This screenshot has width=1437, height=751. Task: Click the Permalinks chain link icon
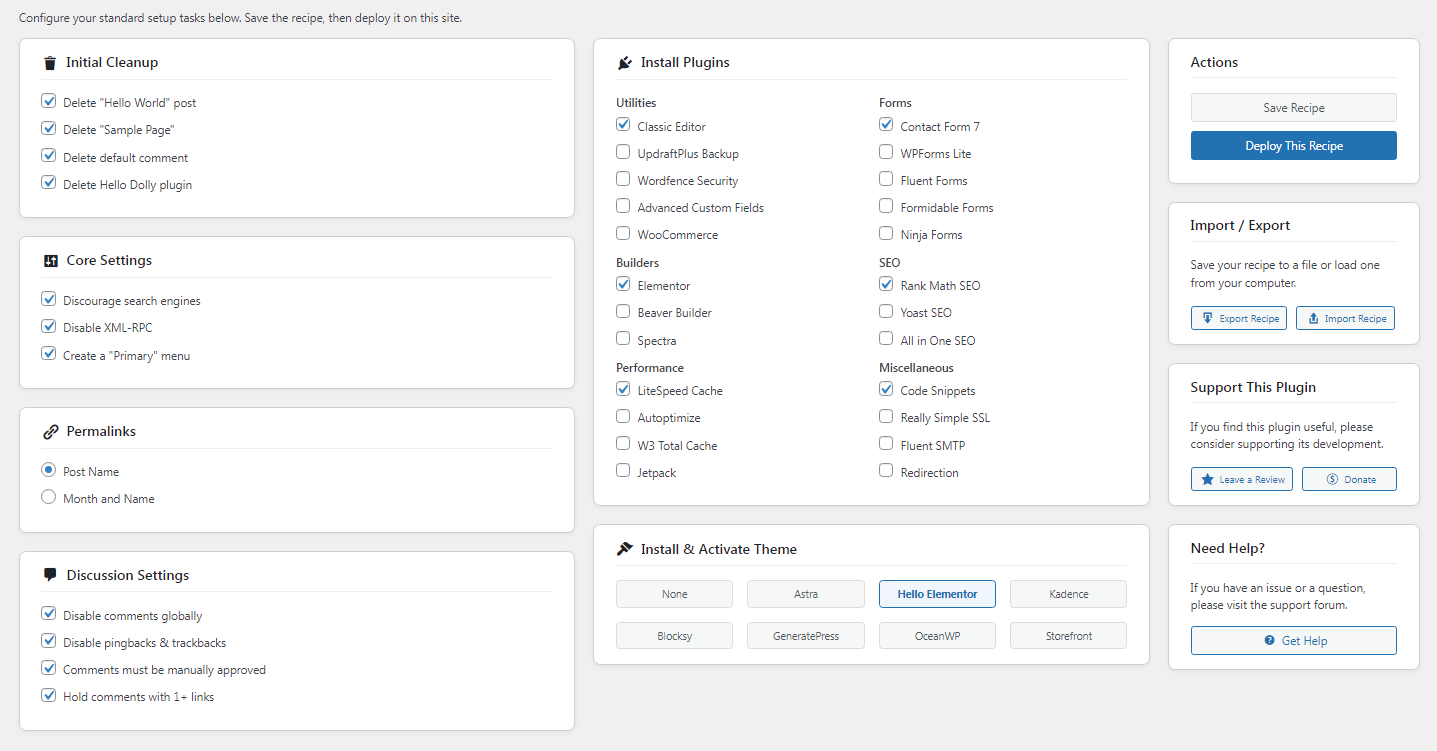(x=50, y=432)
